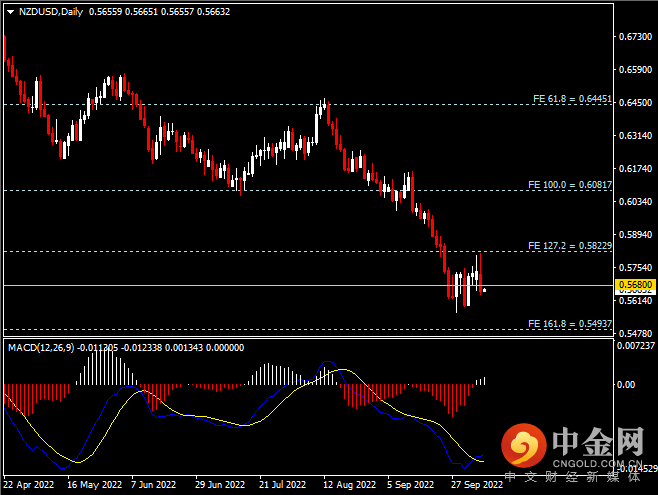The height and width of the screenshot is (495, 658).
Task: Click the 27 Sep 2022 date label
Action: pyautogui.click(x=477, y=485)
